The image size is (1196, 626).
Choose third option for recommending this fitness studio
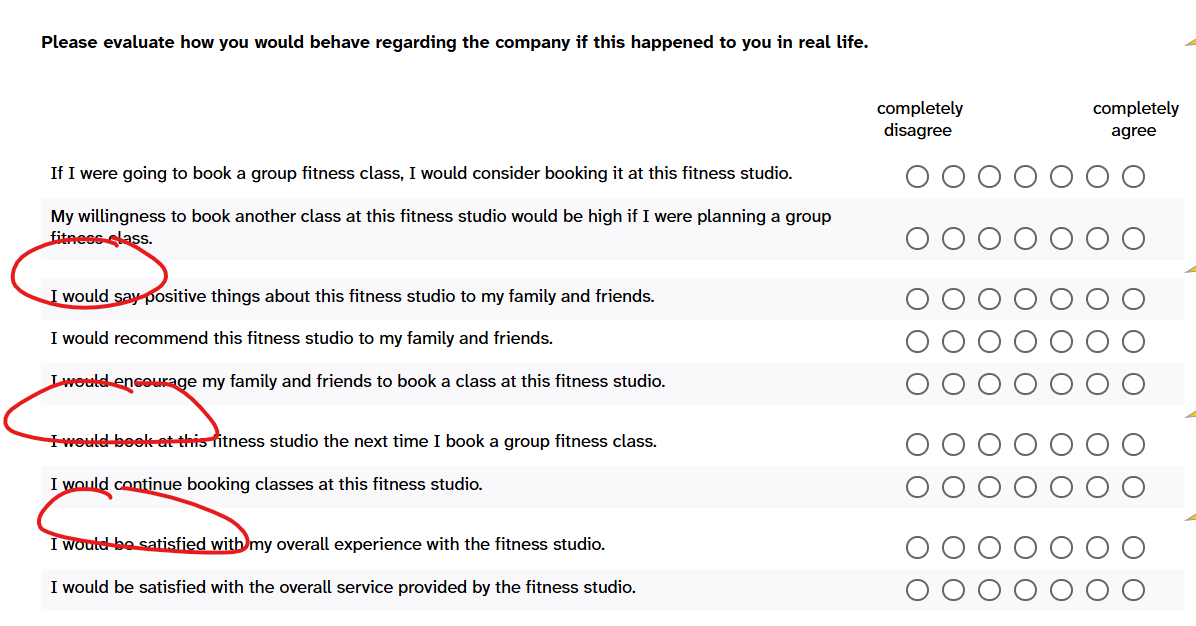click(989, 342)
